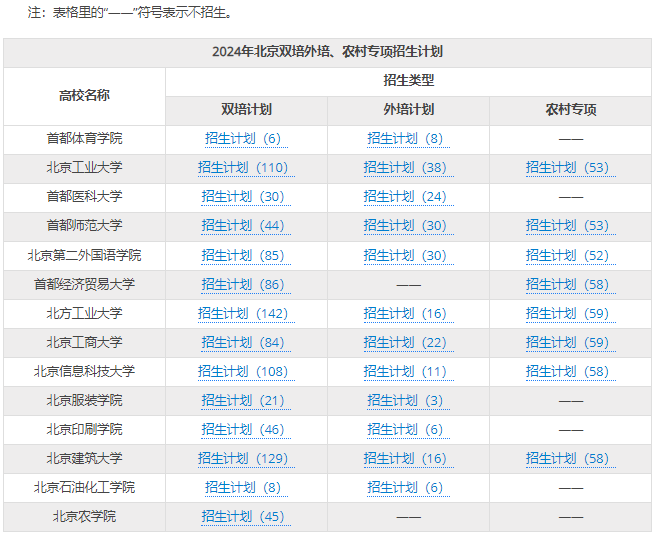Screen dimensions: 661x536
Task: Open 北方工业大学 农村专项 招生计划 (59) link
Action: pyautogui.click(x=571, y=314)
